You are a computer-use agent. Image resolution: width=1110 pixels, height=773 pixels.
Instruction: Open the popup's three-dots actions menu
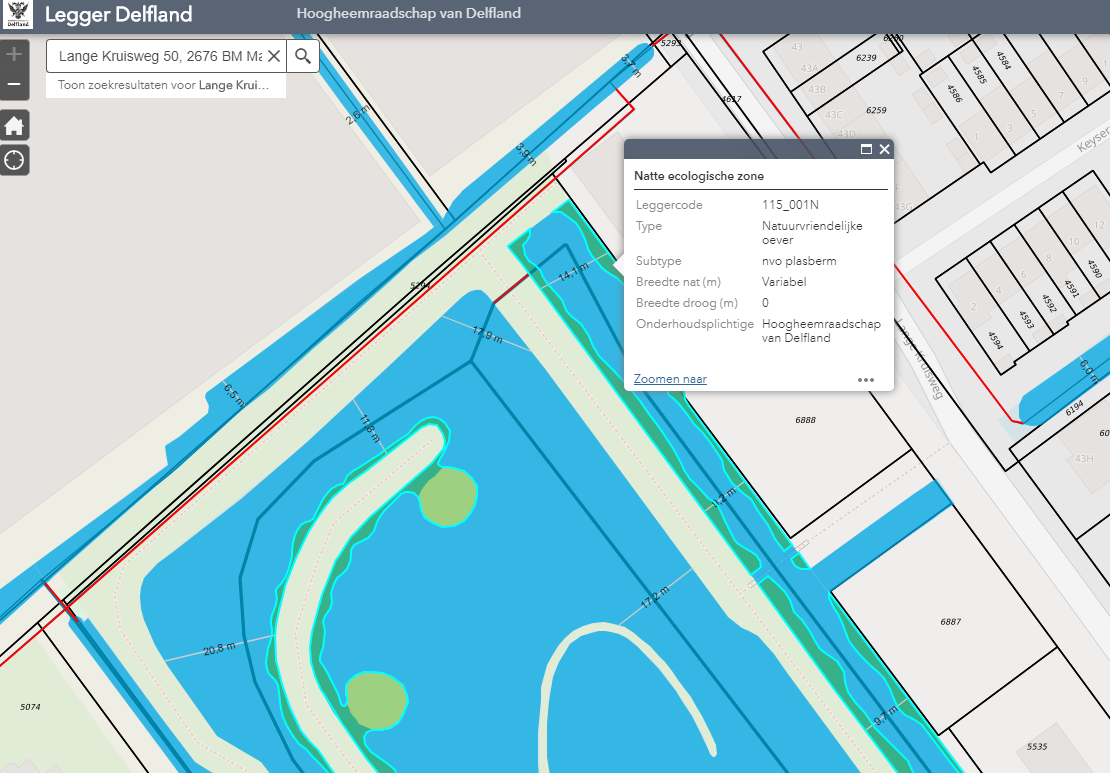(x=866, y=380)
